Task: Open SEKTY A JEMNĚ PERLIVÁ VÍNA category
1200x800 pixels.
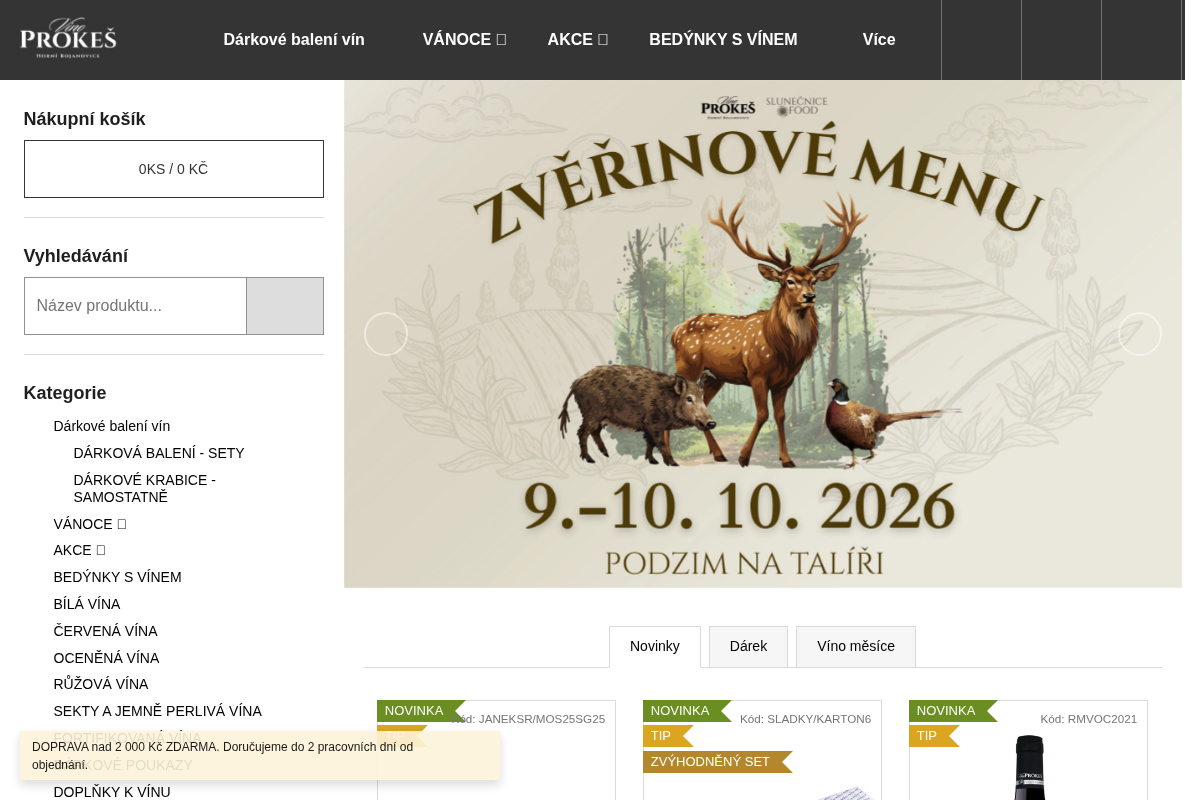Action: [158, 711]
